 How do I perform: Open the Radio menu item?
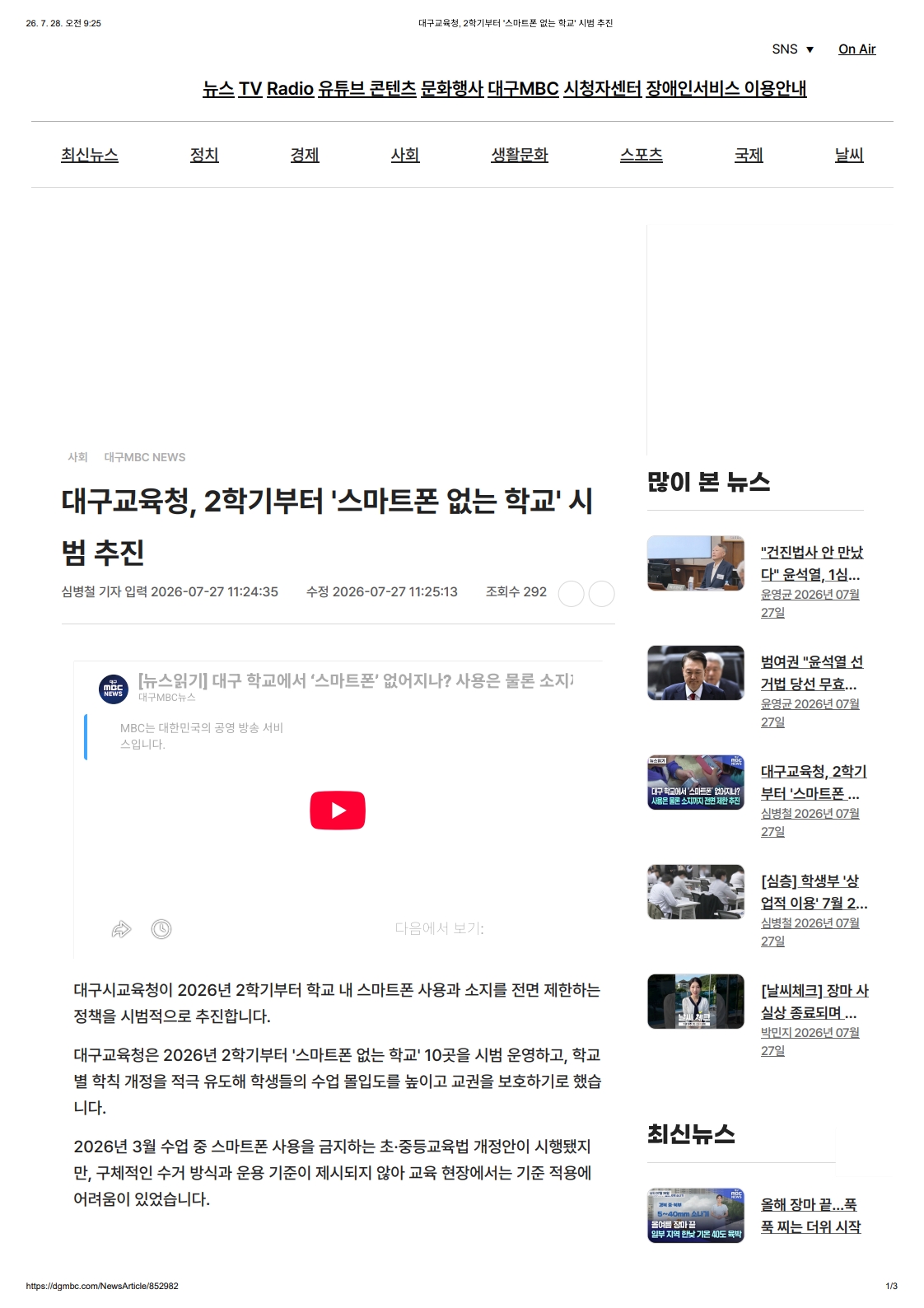[x=290, y=88]
